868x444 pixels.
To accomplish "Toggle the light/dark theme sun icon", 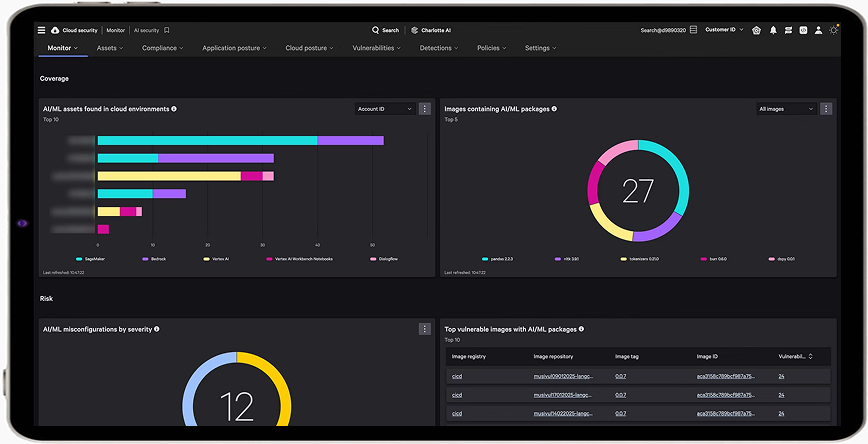I will coord(834,30).
